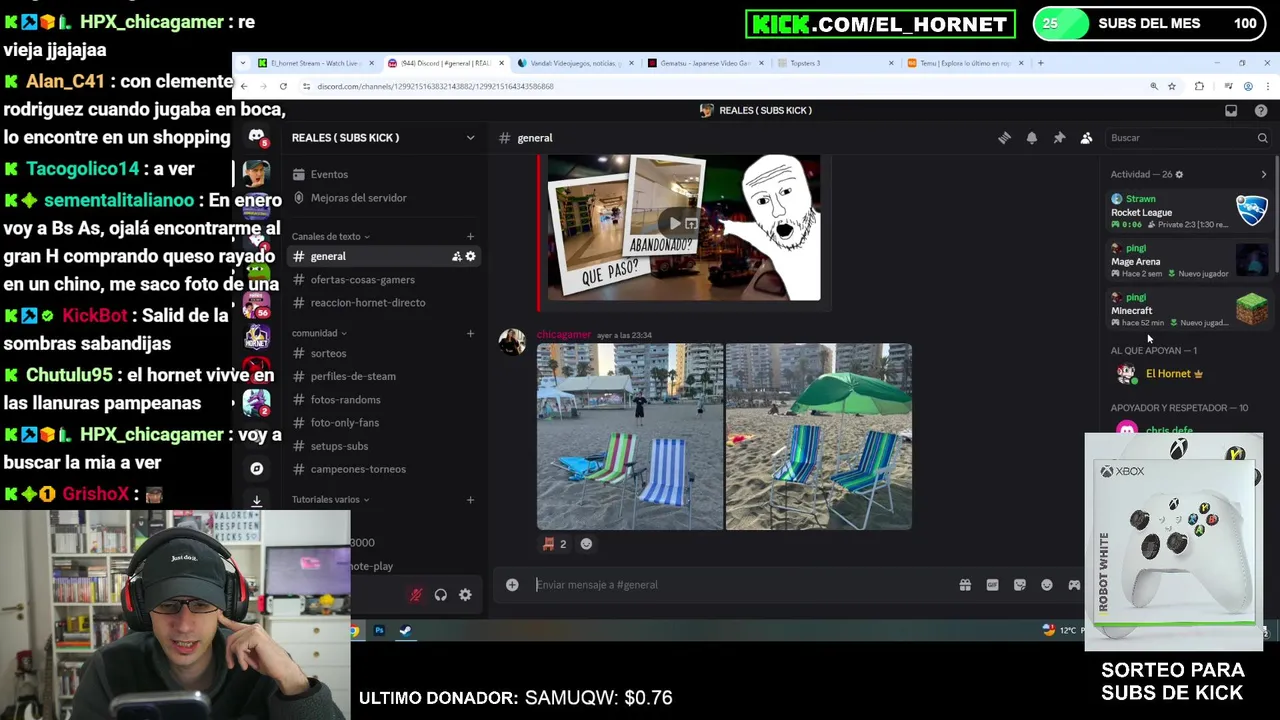Open the emoji picker in message bar
The width and height of the screenshot is (1280, 720).
[x=1047, y=585]
